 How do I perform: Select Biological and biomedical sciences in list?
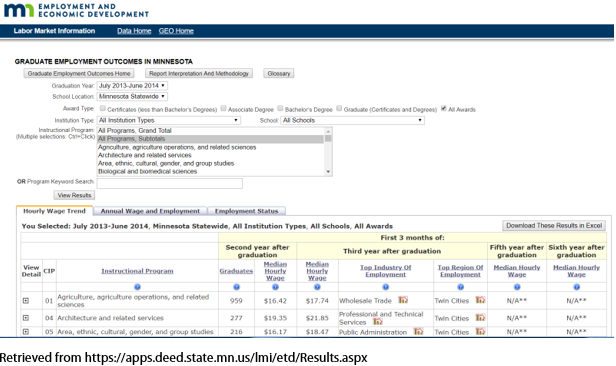pos(211,172)
